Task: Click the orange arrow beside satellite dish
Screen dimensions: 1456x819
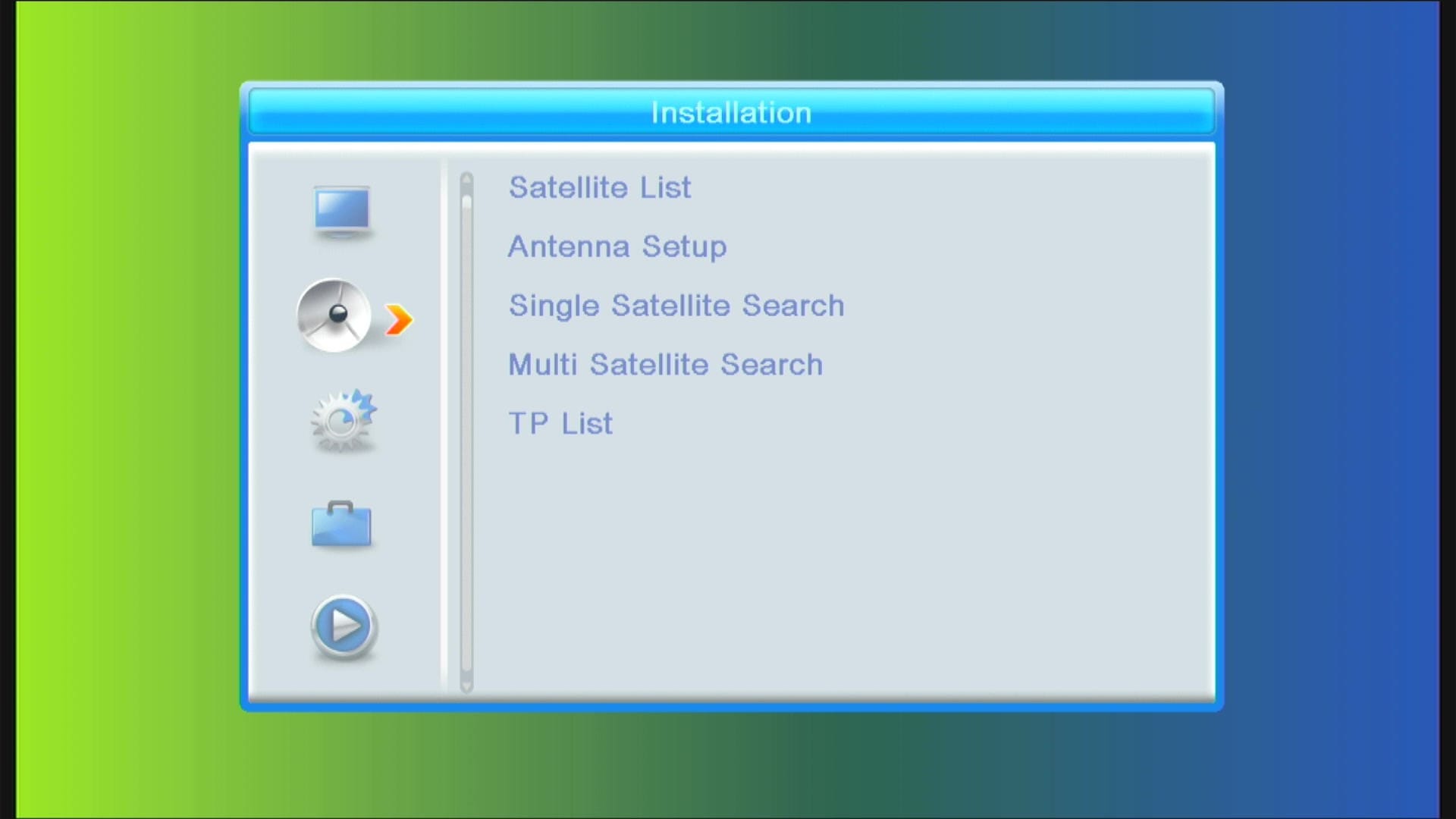Action: coord(399,320)
